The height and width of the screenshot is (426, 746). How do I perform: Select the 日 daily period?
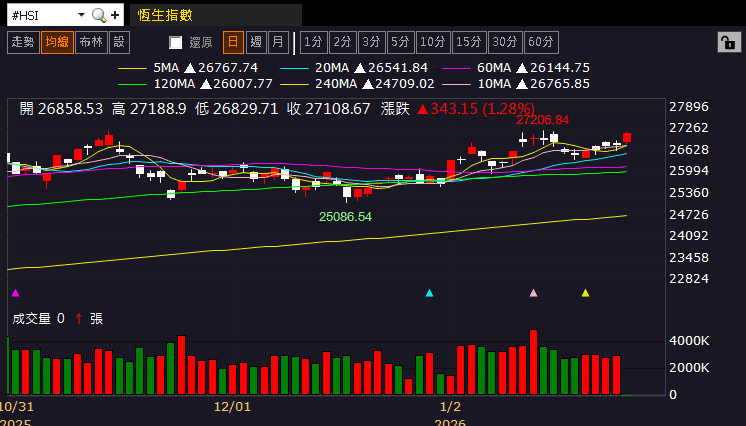click(233, 42)
